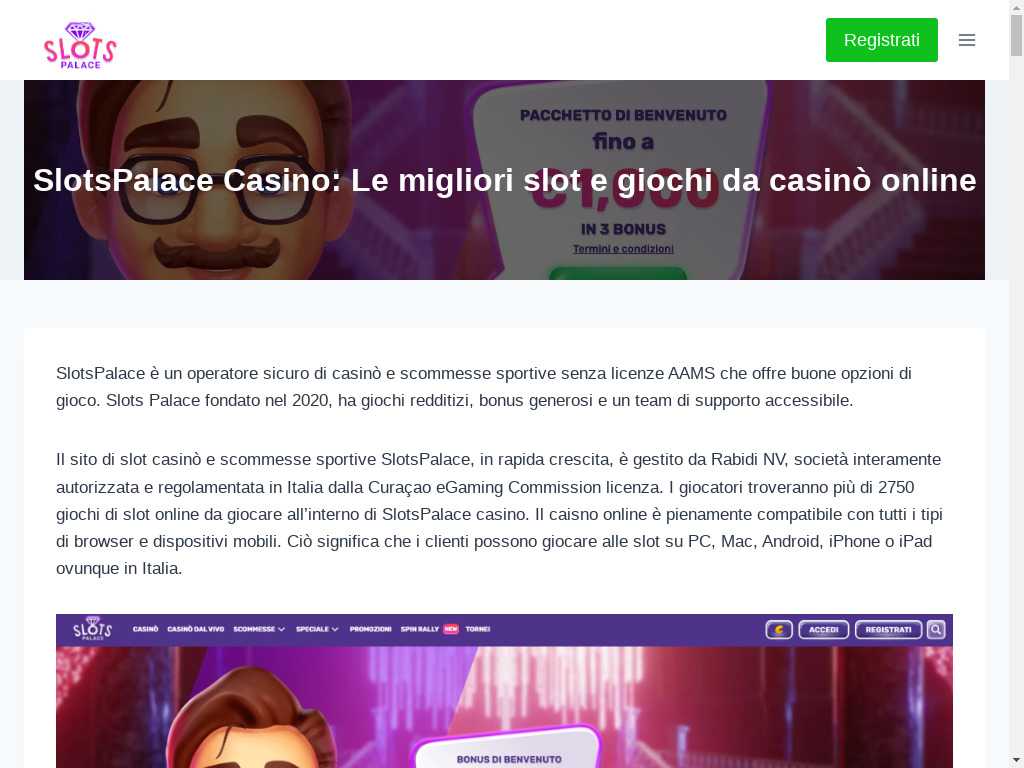Click the search magnifier icon in screenshot
The width and height of the screenshot is (1024, 768).
936,630
